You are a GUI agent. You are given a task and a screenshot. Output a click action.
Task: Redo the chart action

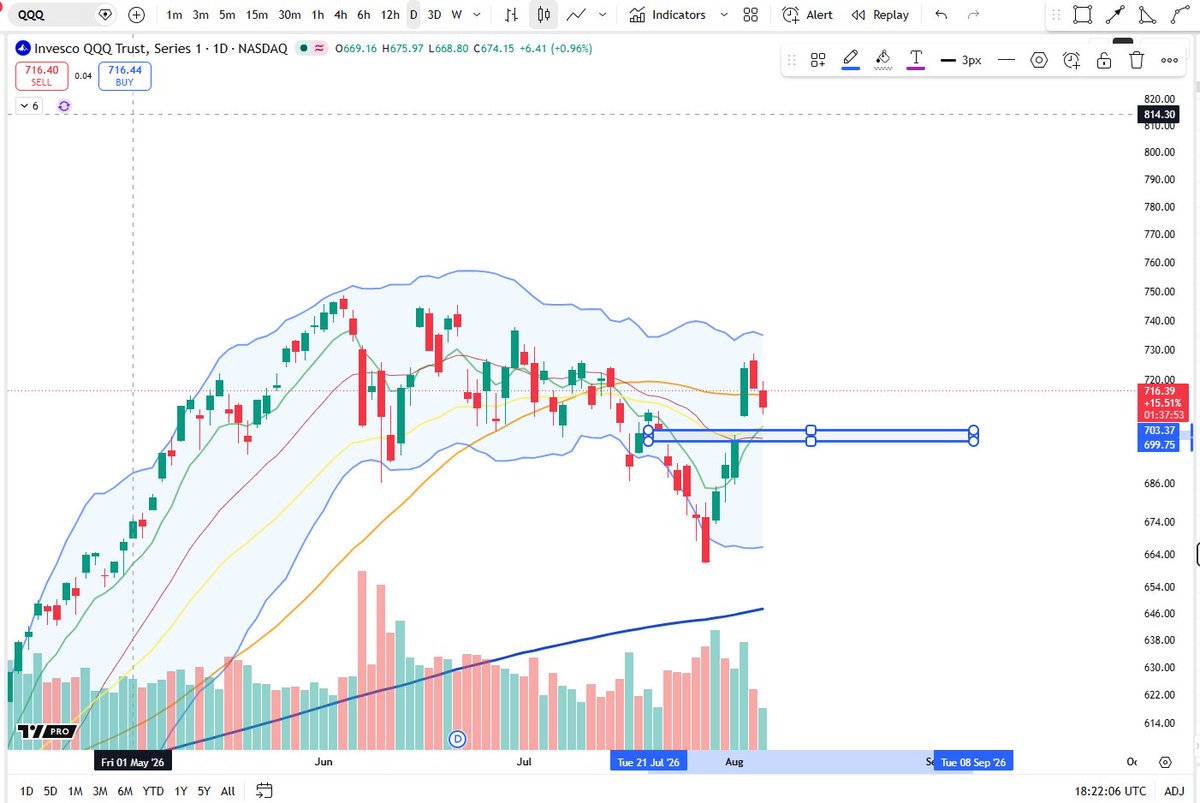click(x=973, y=15)
